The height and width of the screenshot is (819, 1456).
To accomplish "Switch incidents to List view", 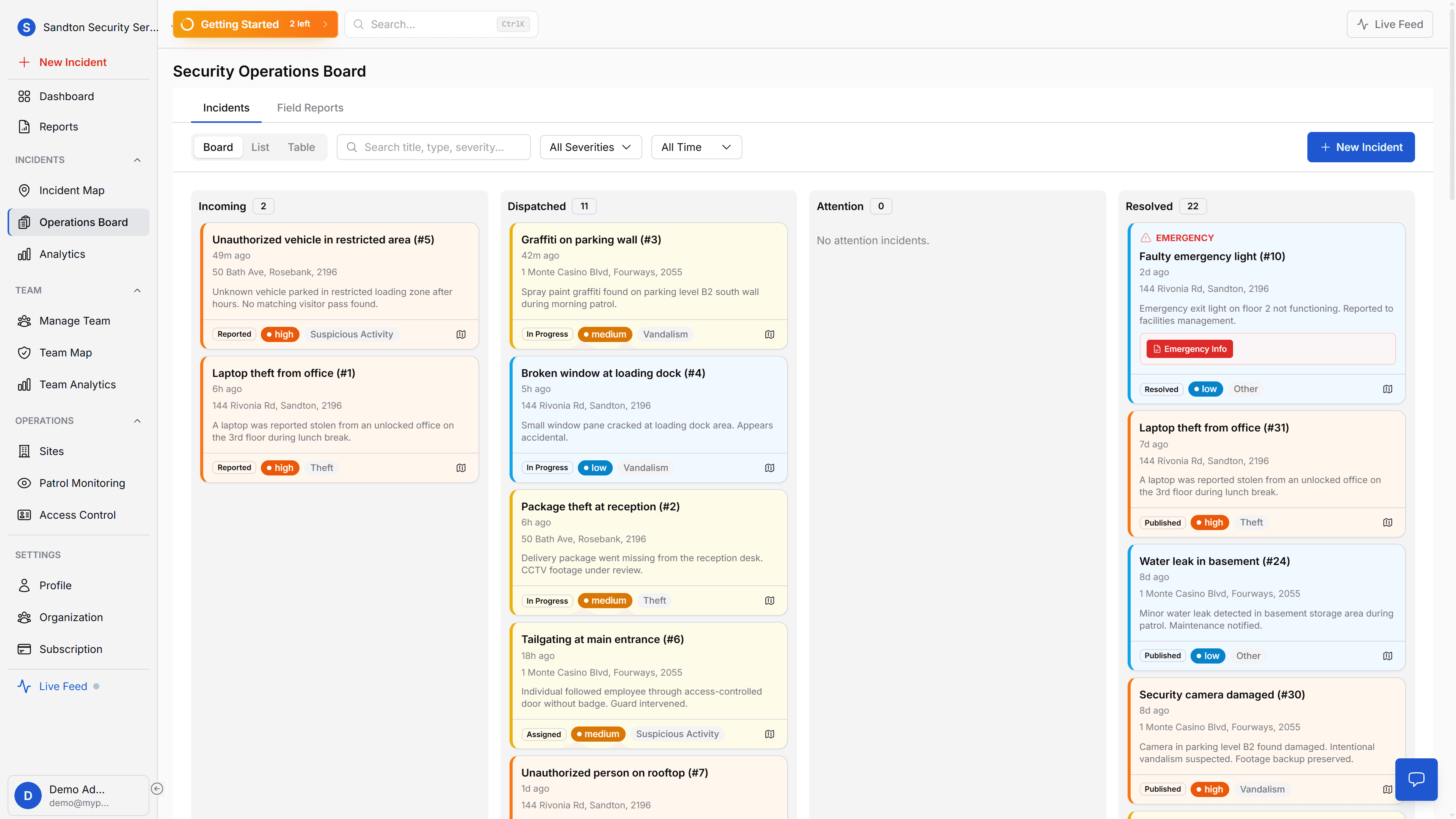I will (x=260, y=147).
